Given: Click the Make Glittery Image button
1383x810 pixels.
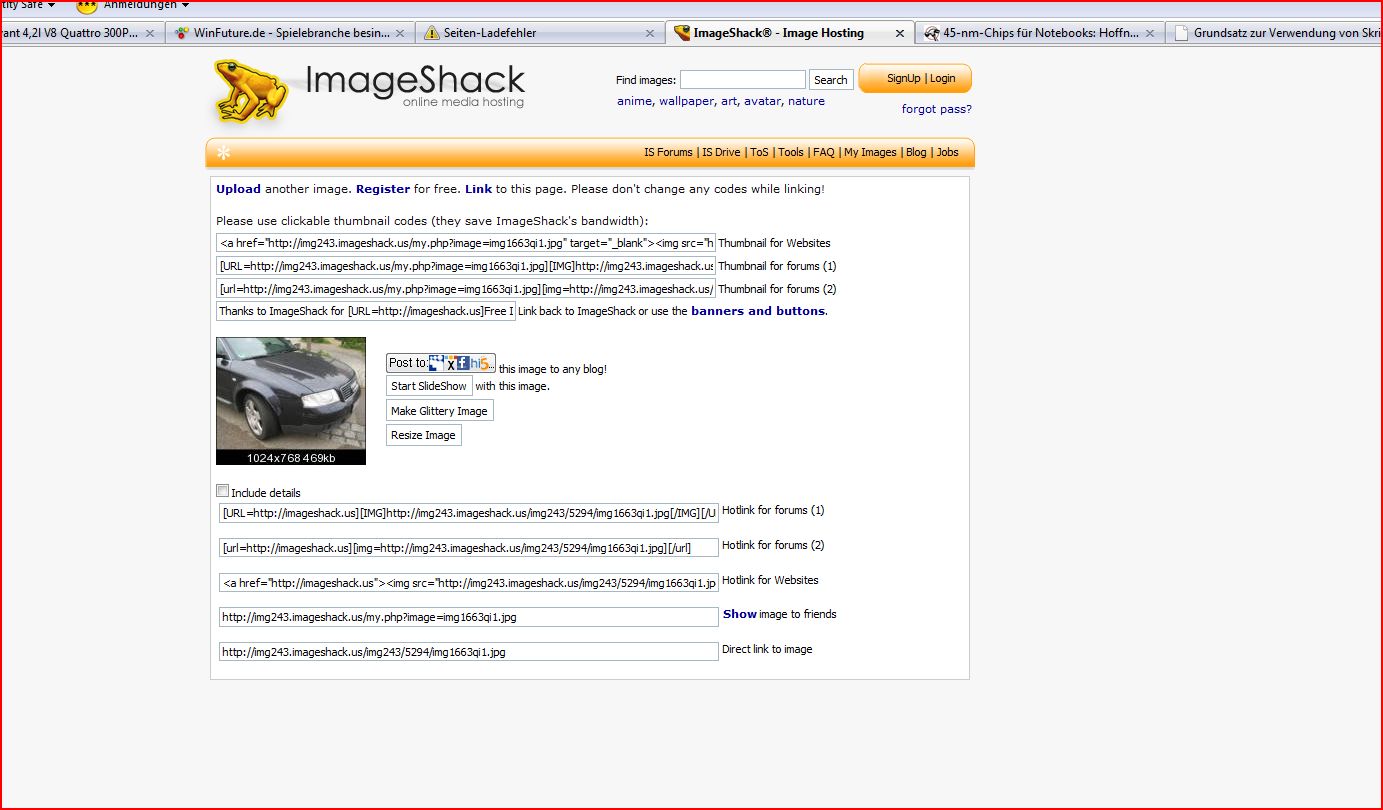Looking at the screenshot, I should click(440, 411).
